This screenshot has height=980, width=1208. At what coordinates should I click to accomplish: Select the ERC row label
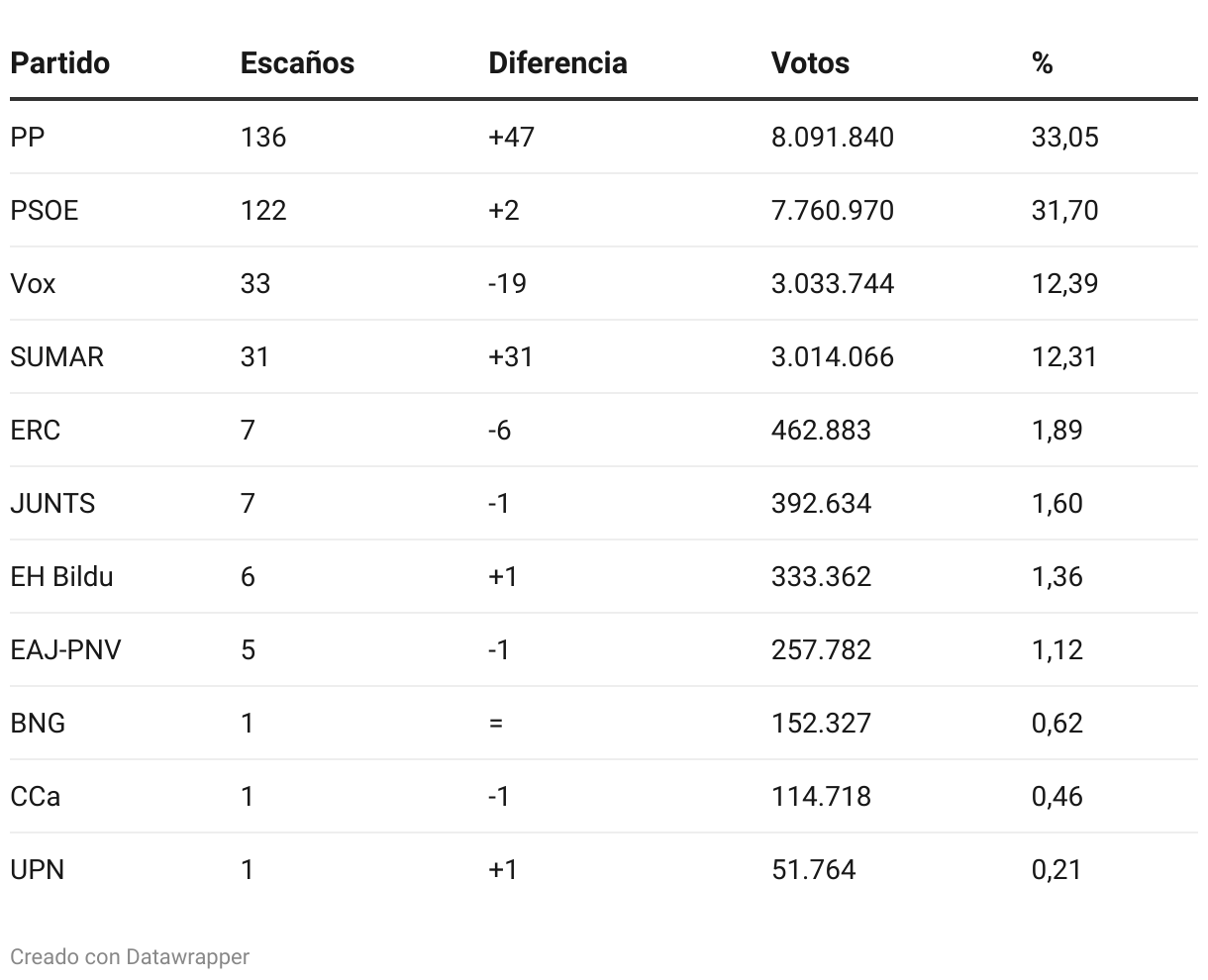pos(35,430)
